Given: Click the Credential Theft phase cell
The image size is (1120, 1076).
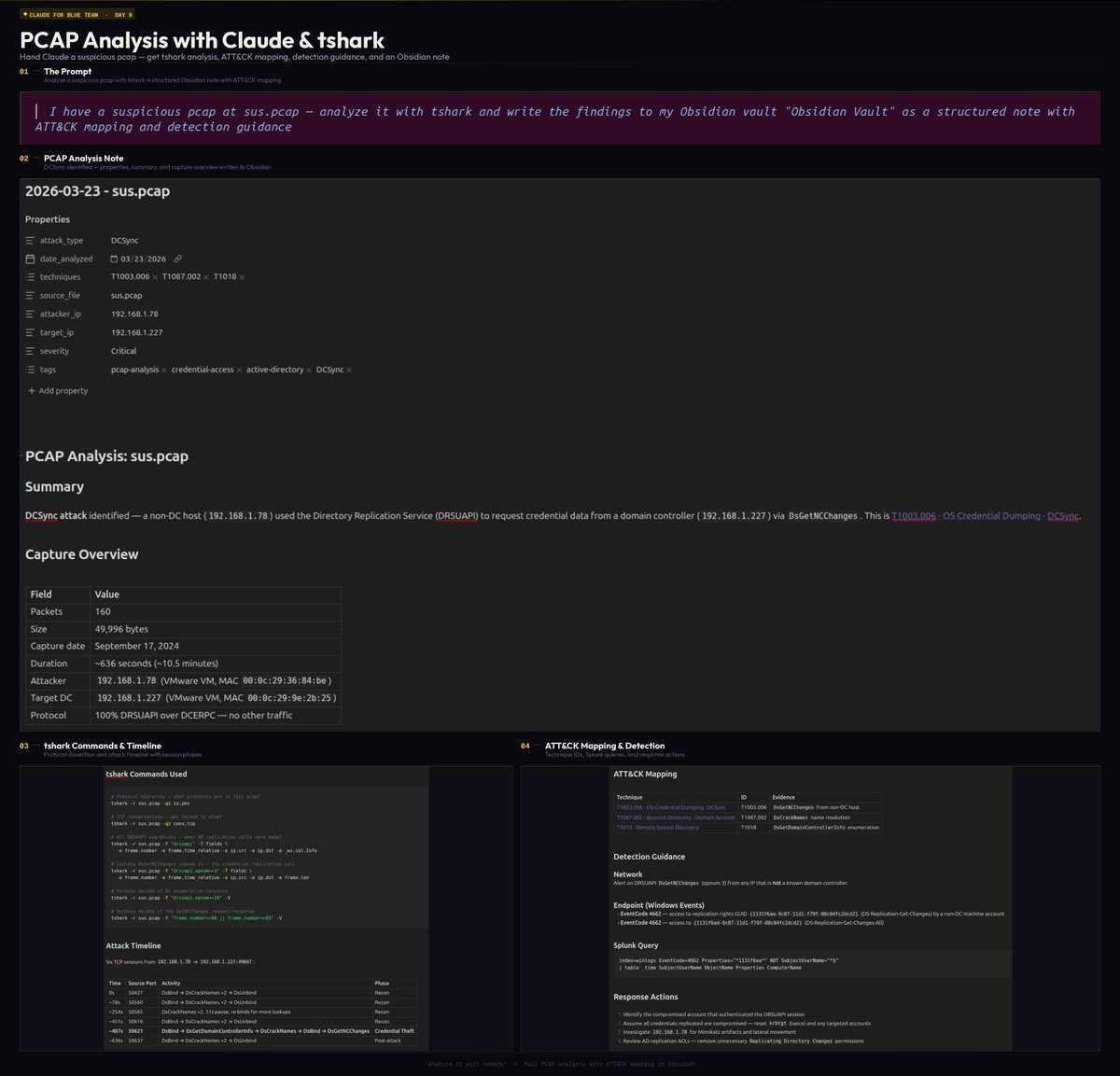Looking at the screenshot, I should [395, 1031].
